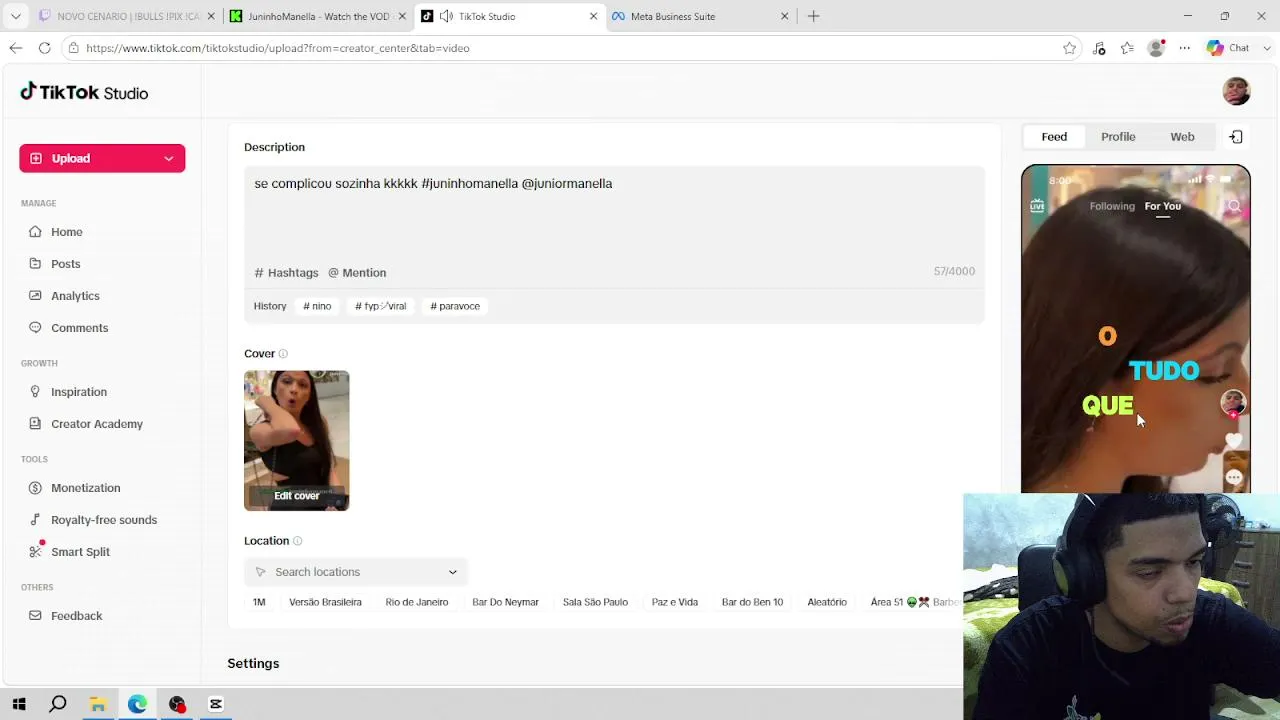
Task: Open Comments in the Manage section
Action: (x=79, y=328)
